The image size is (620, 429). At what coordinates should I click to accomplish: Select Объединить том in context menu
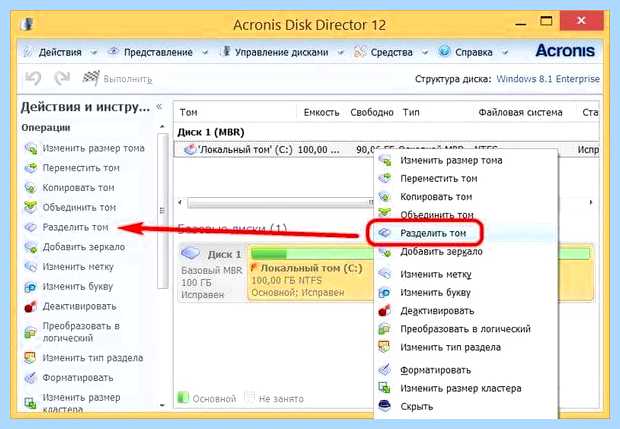coord(466,215)
